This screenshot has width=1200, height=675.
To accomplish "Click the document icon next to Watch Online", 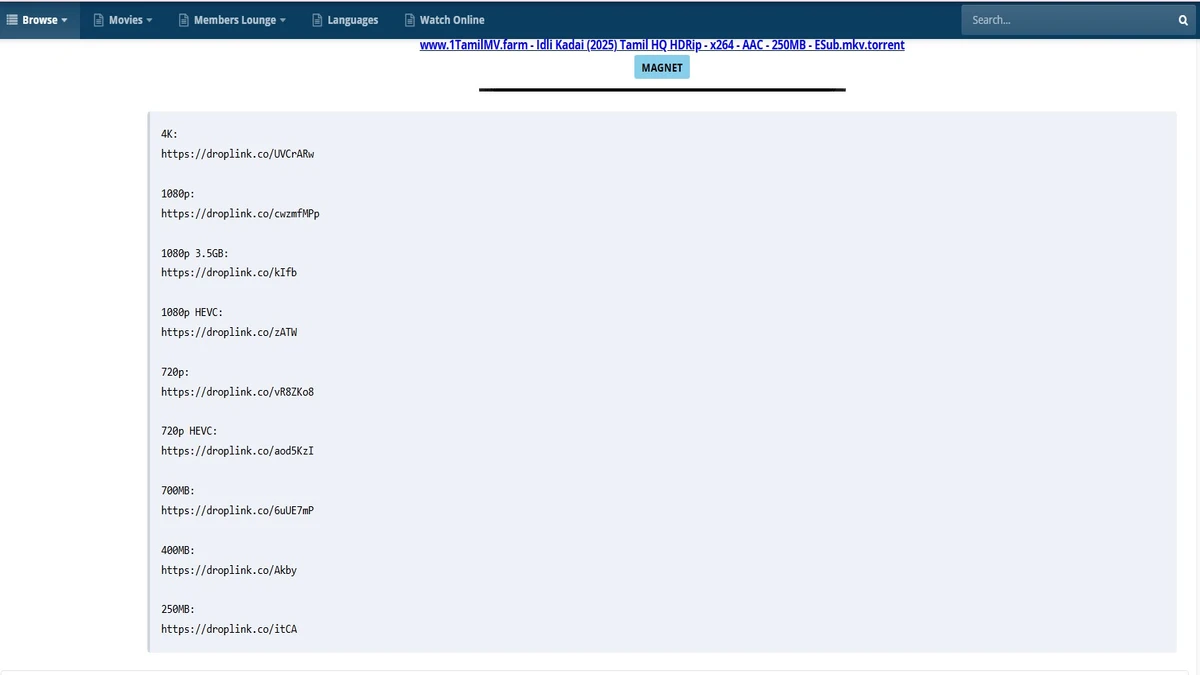I will click(410, 20).
